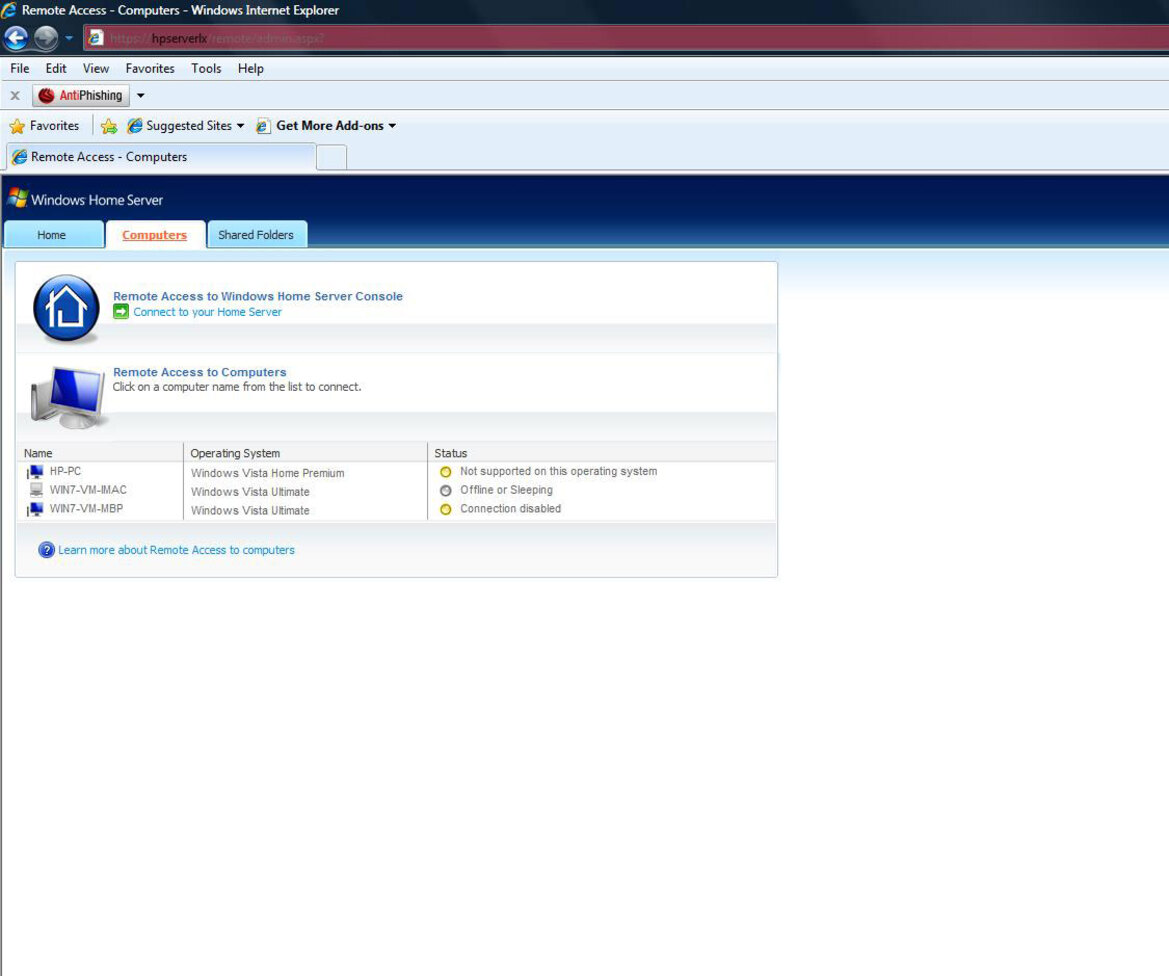Click the yellow Connection disabled status icon
The image size is (1169, 976).
coord(446,509)
